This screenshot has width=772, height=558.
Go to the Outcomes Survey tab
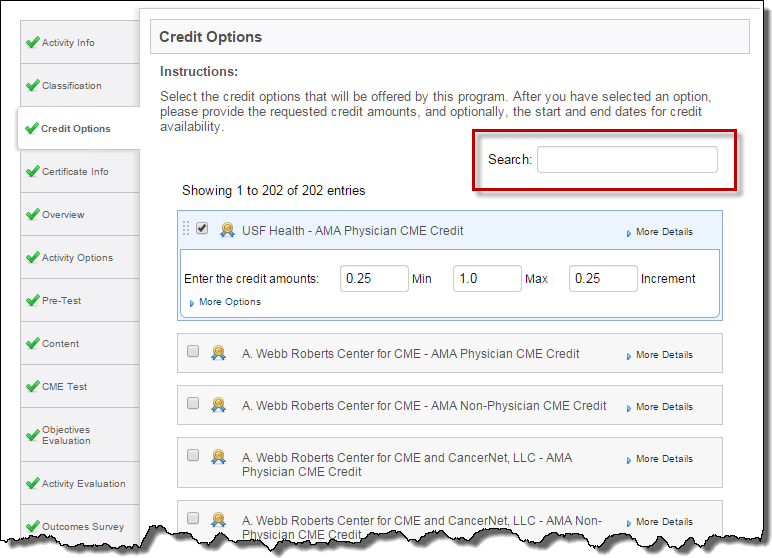[x=80, y=526]
